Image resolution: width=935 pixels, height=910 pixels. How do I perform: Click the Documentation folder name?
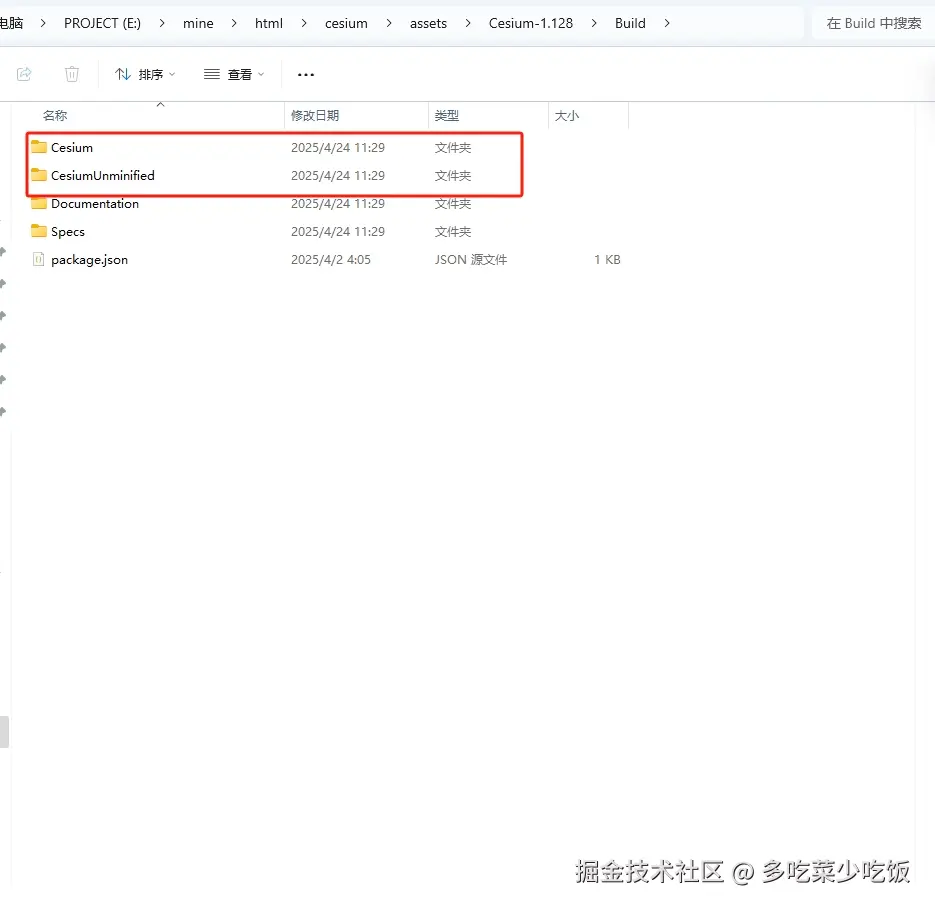tap(95, 203)
